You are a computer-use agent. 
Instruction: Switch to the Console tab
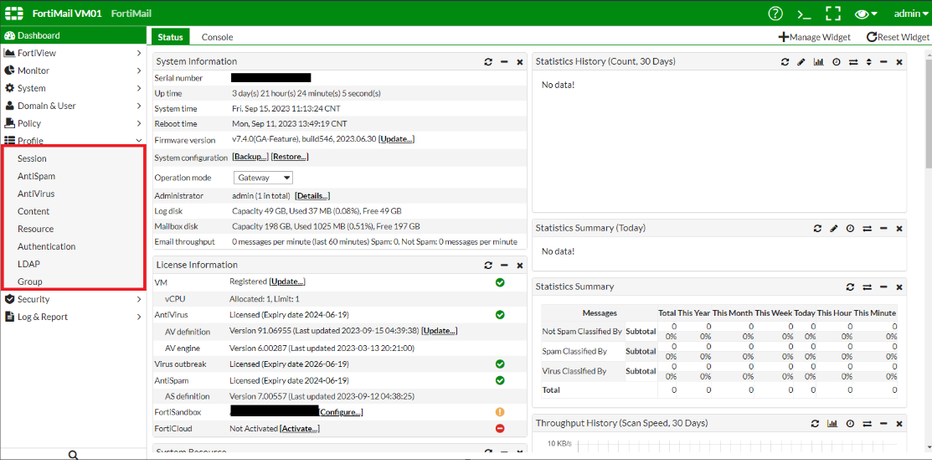pos(217,37)
